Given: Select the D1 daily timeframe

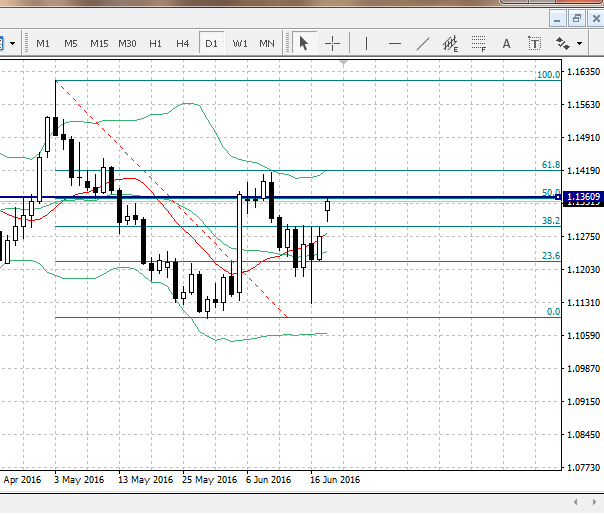Looking at the screenshot, I should [211, 44].
